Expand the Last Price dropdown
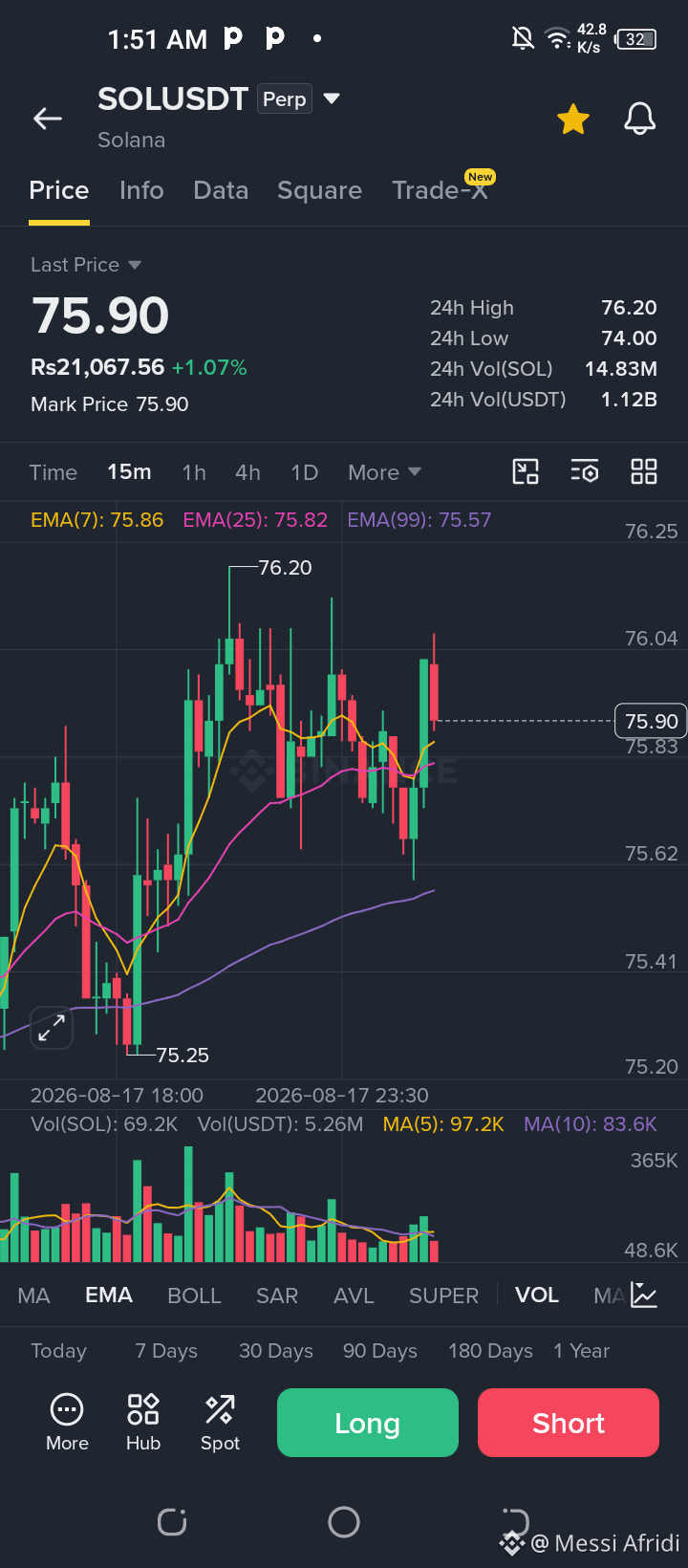688x1568 pixels. 86,265
